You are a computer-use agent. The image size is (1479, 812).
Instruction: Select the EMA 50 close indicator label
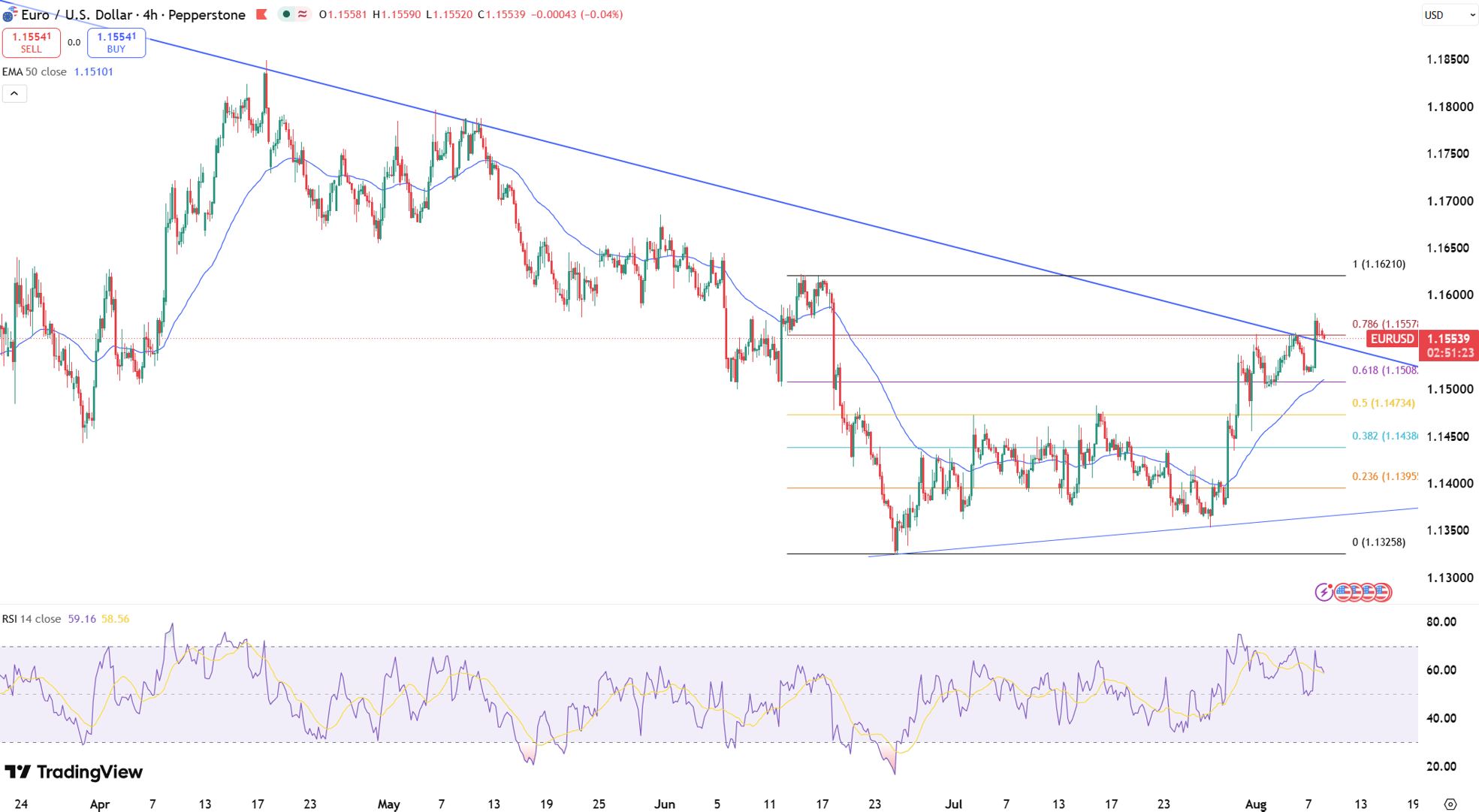point(35,72)
